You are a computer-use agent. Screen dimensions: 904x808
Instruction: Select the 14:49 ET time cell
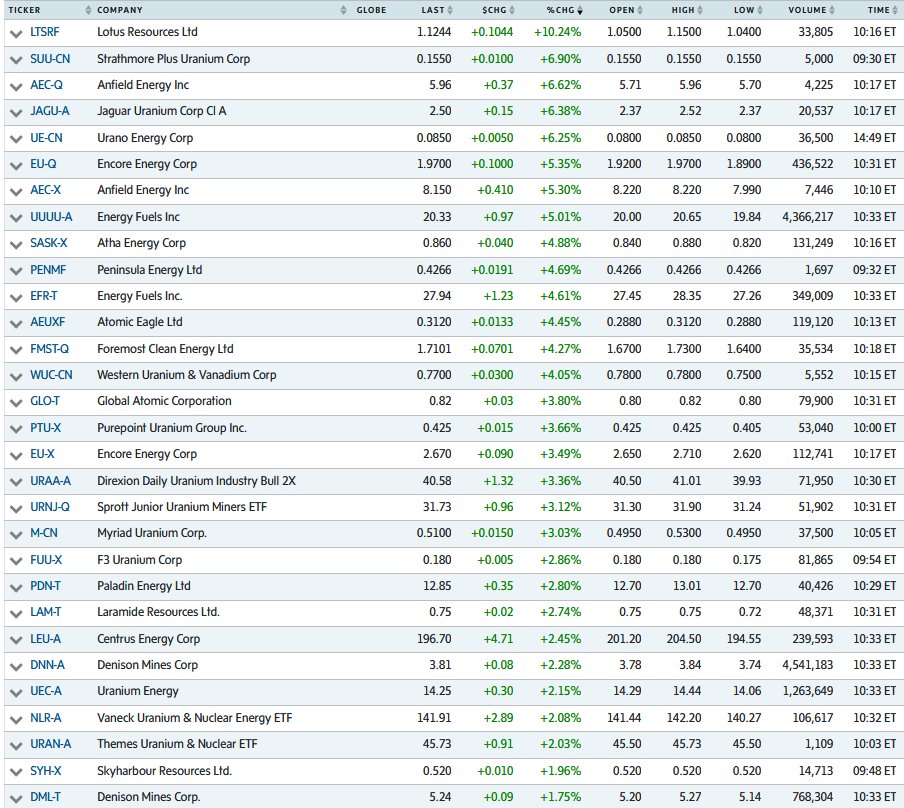(x=875, y=138)
